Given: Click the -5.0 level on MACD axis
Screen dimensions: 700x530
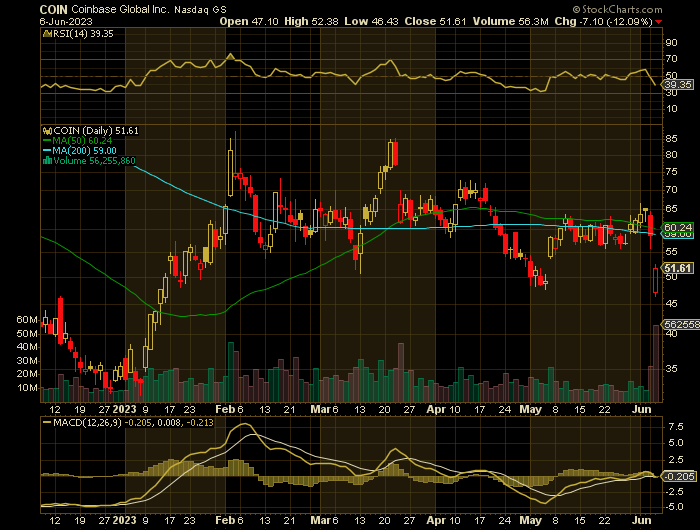Looking at the screenshot, I should [674, 507].
